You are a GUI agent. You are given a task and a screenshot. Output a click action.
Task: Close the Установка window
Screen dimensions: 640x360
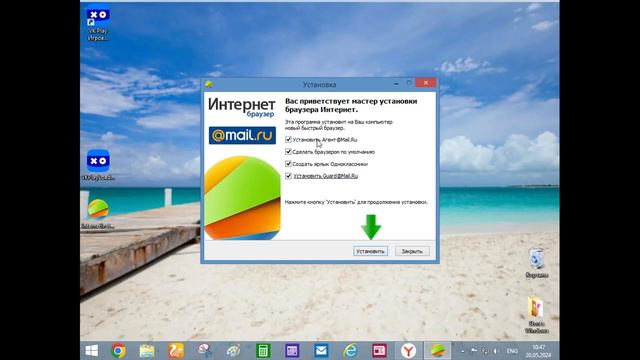(x=426, y=83)
